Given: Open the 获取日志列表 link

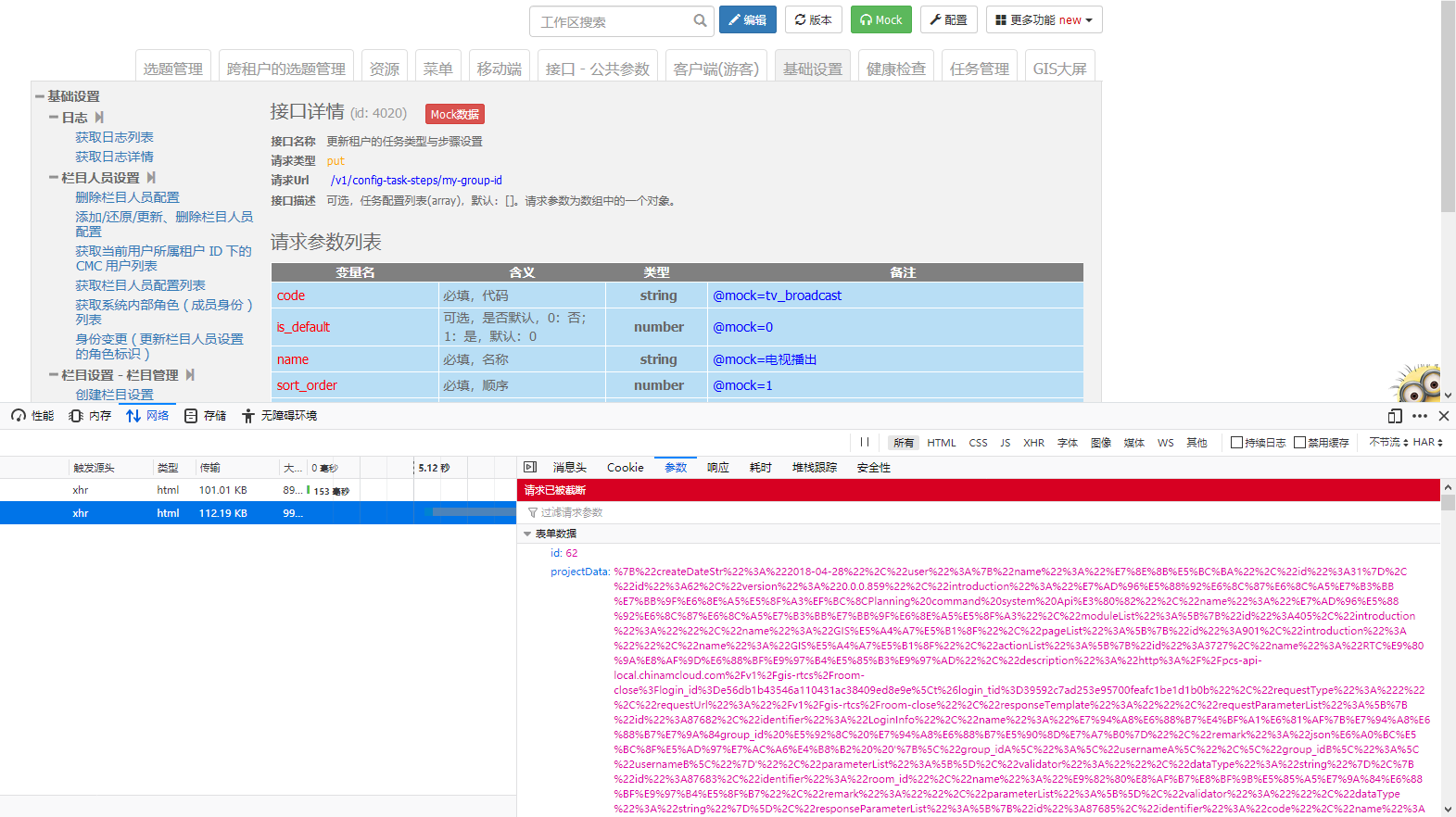Looking at the screenshot, I should tap(115, 137).
